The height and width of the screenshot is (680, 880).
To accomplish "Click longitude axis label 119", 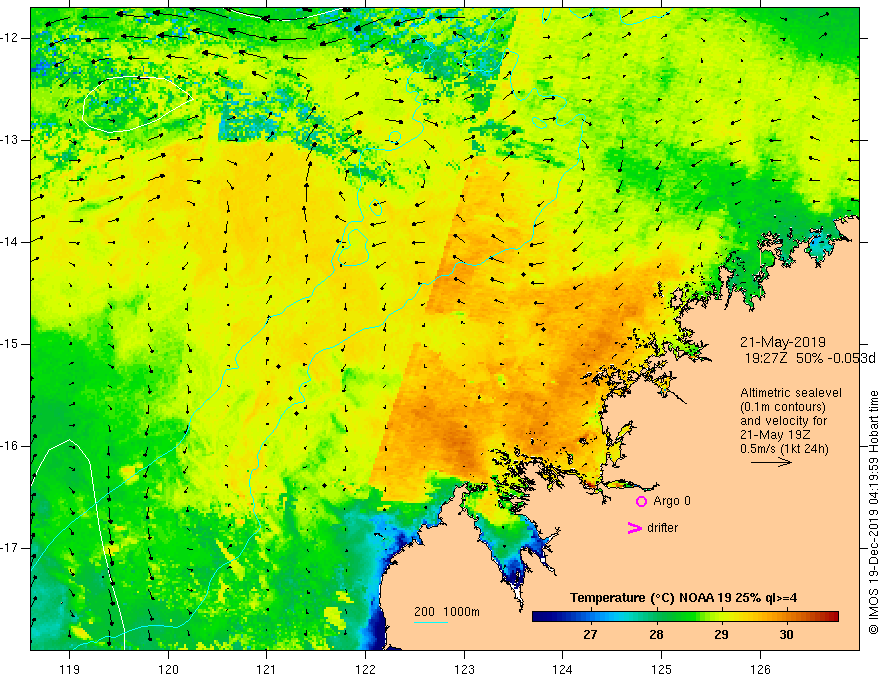I will click(x=70, y=669).
